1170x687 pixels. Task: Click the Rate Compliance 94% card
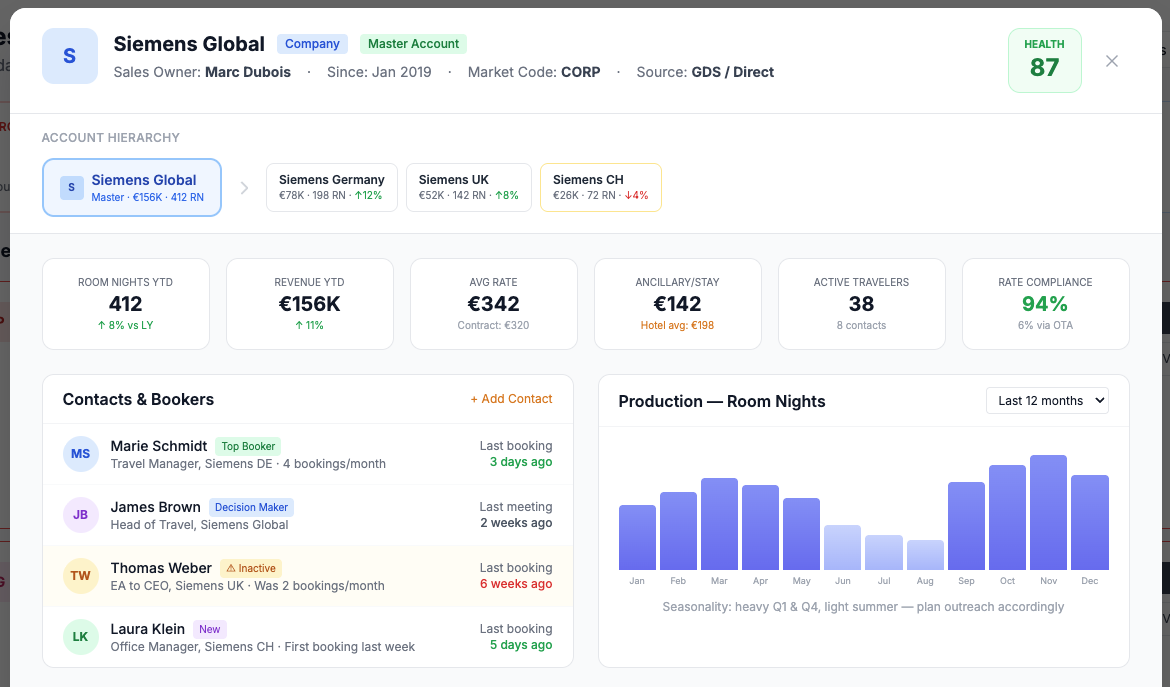tap(1045, 304)
